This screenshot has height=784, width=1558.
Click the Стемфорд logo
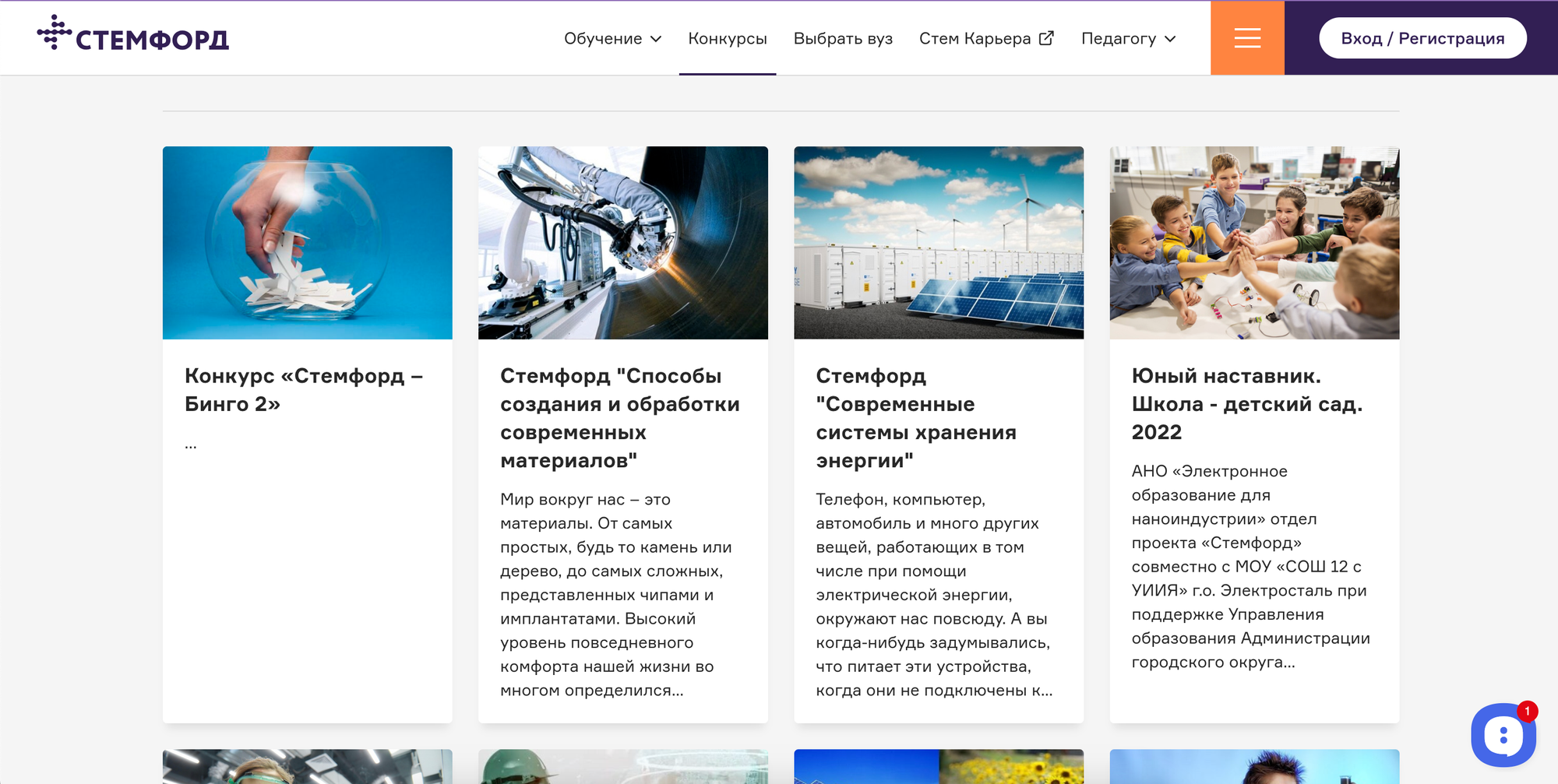click(x=133, y=35)
